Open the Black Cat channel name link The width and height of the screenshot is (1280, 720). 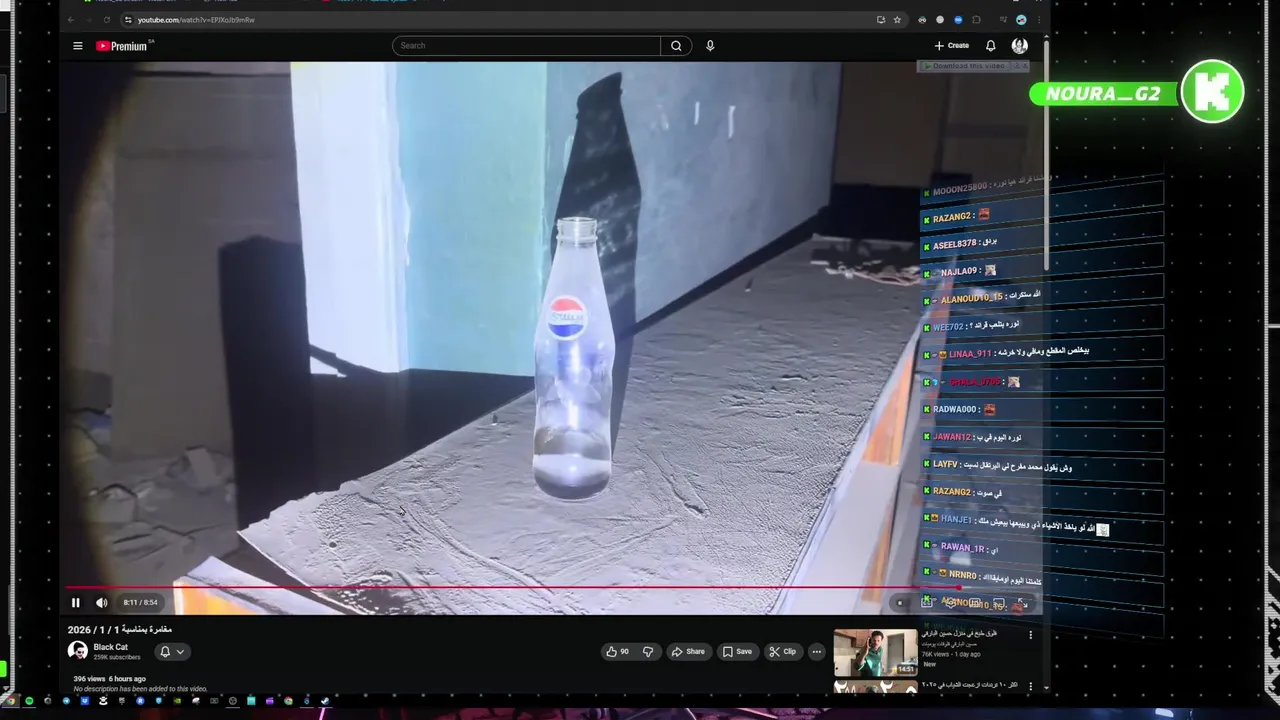click(111, 647)
